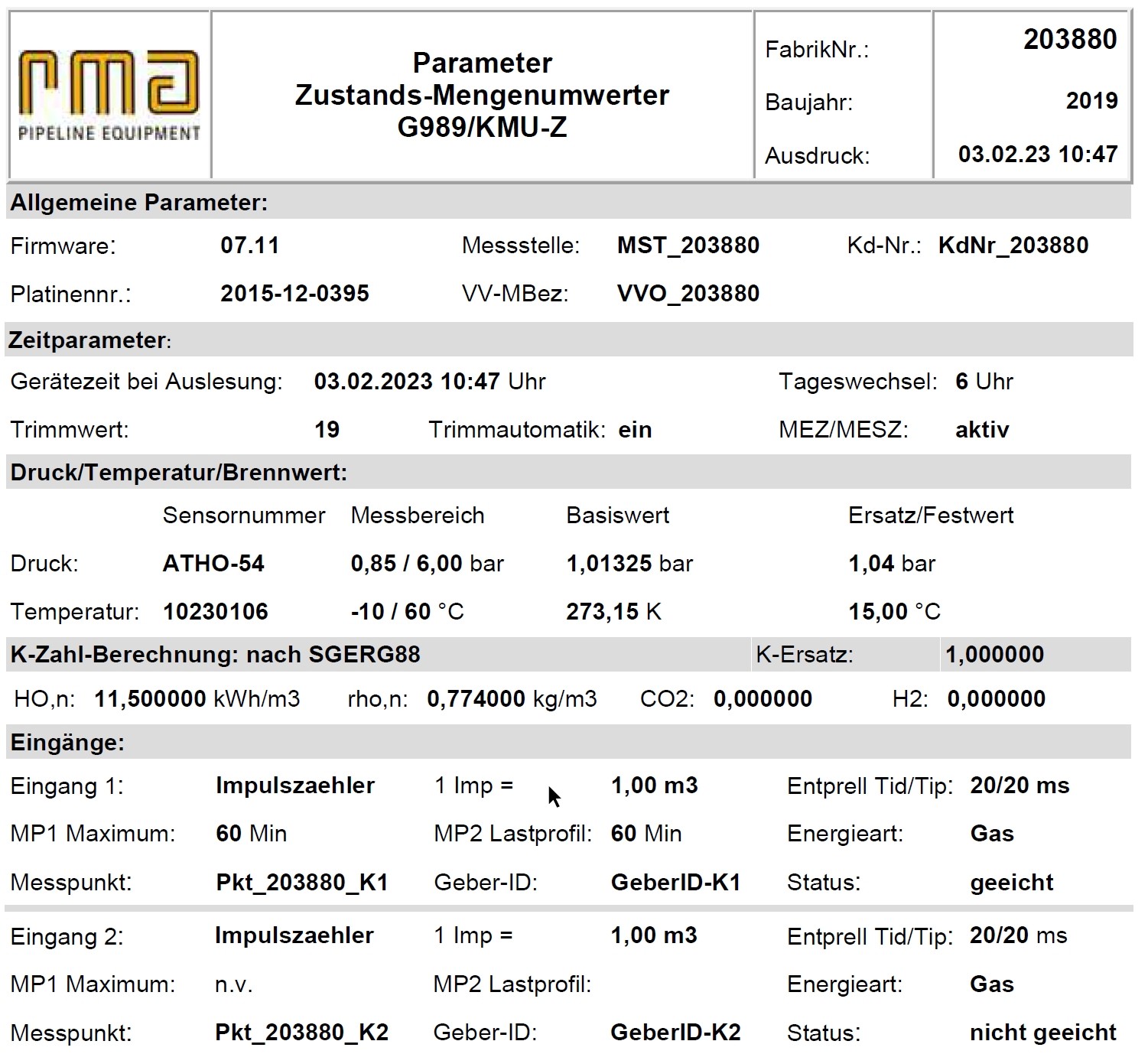Click the 'Sensornummer' column header
The image size is (1148, 1054).
tap(244, 516)
